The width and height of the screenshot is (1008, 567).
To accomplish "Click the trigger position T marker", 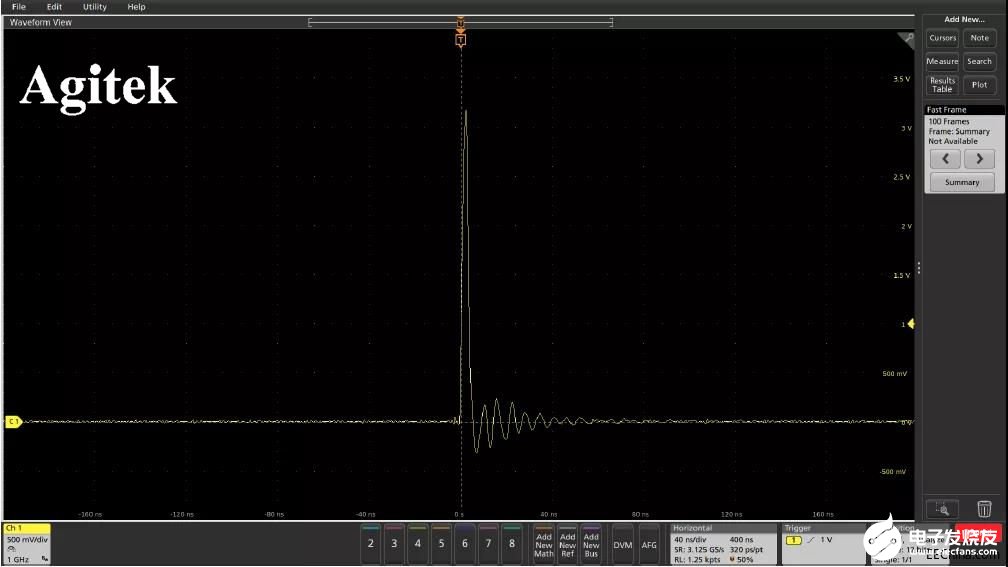I will pos(460,40).
